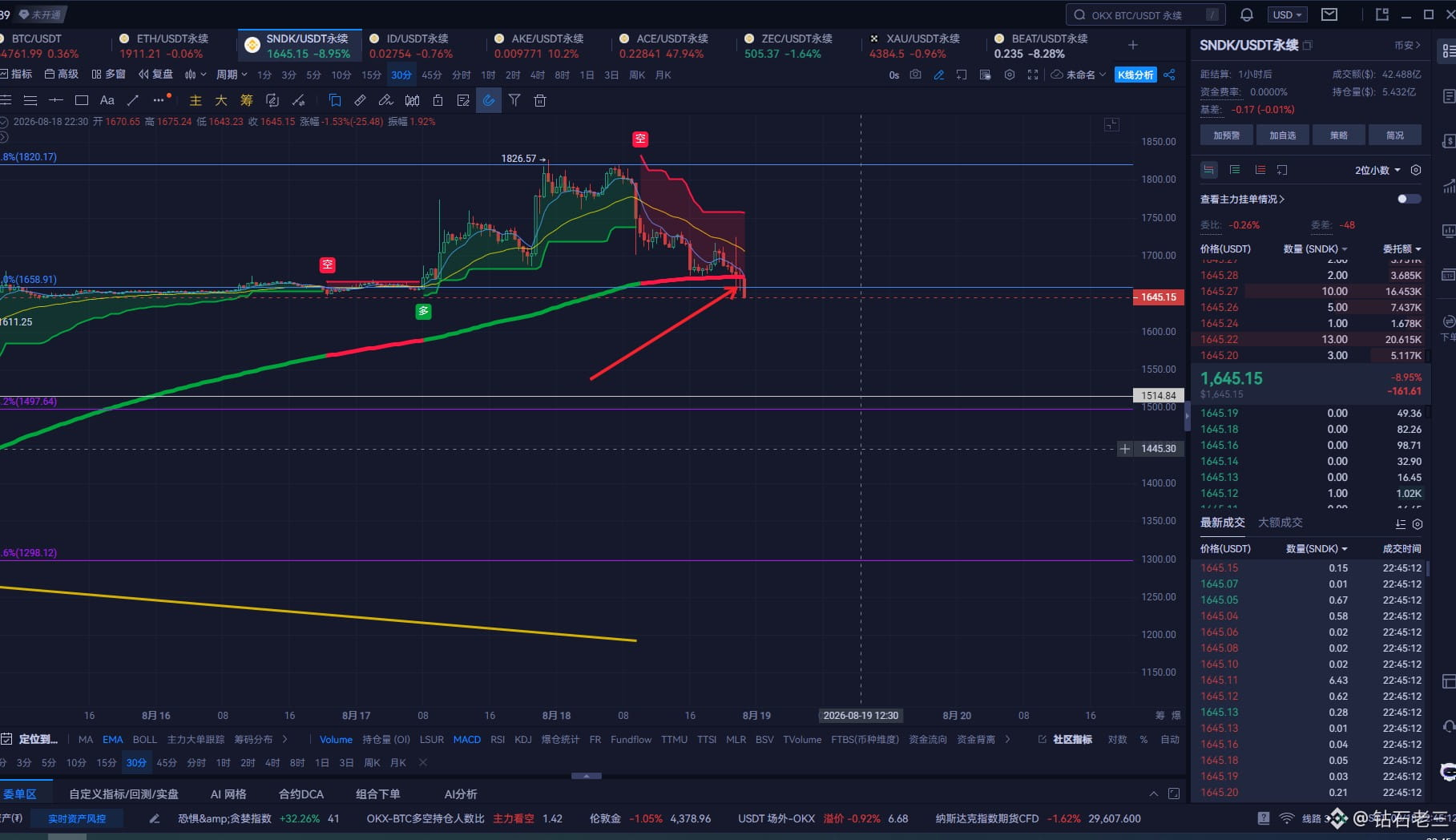Image resolution: width=1456 pixels, height=840 pixels.
Task: Expand more overlay indicators after 筹码分布
Action: coord(284,739)
